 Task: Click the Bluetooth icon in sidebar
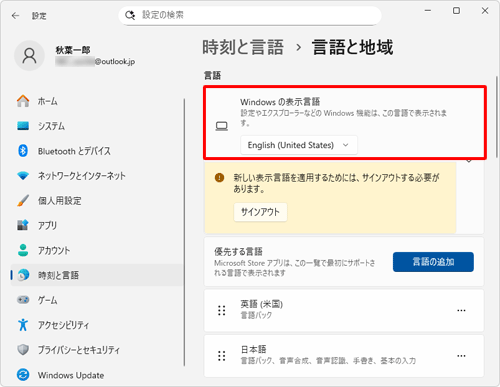[23, 151]
